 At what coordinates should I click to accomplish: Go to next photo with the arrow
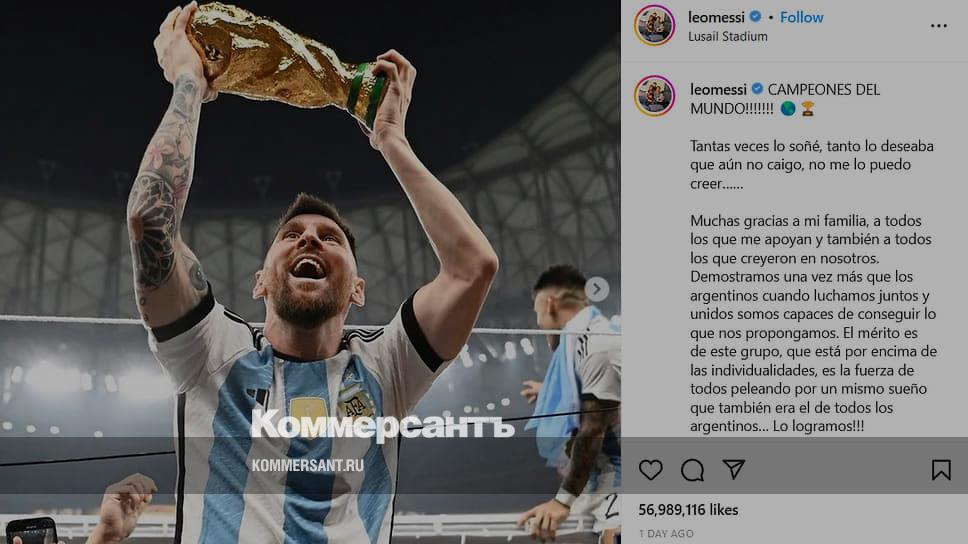(x=597, y=289)
